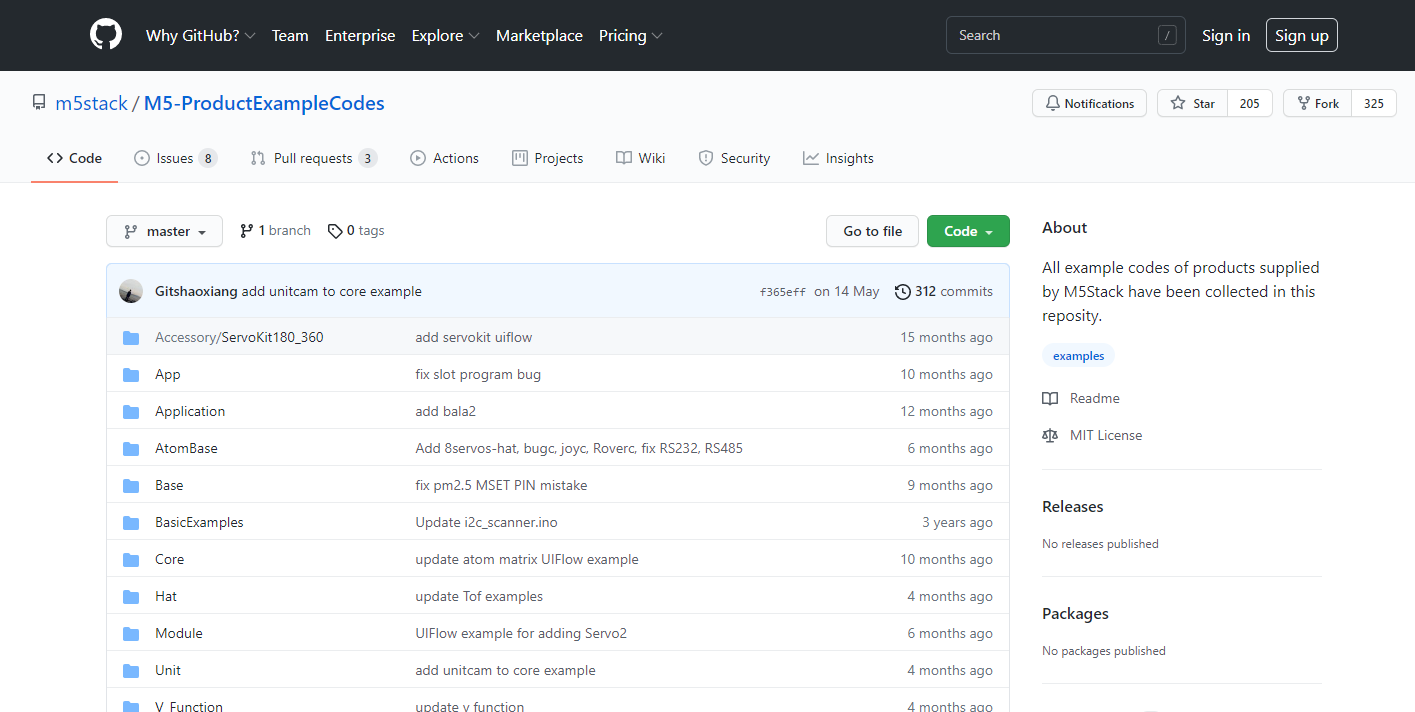Image resolution: width=1415 pixels, height=712 pixels.
Task: Switch to the Projects tab
Action: click(x=547, y=158)
